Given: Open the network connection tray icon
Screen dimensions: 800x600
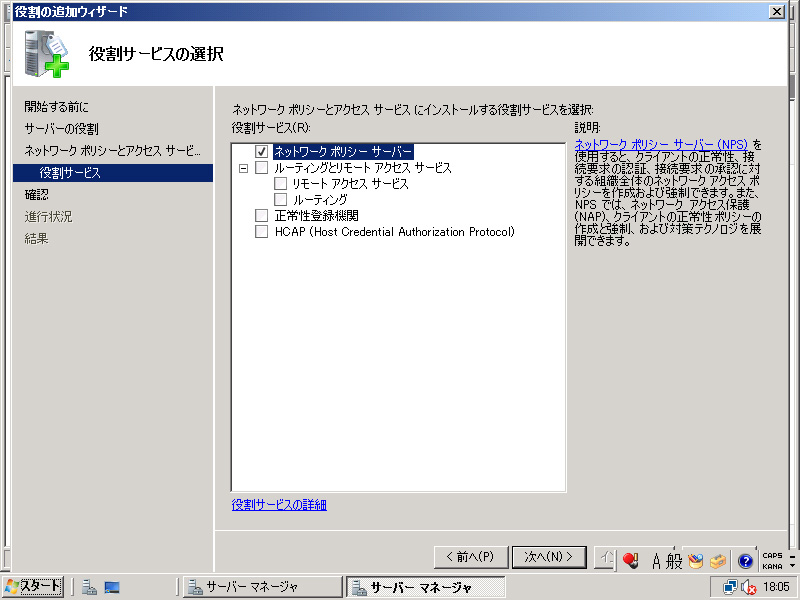Looking at the screenshot, I should pos(730,587).
